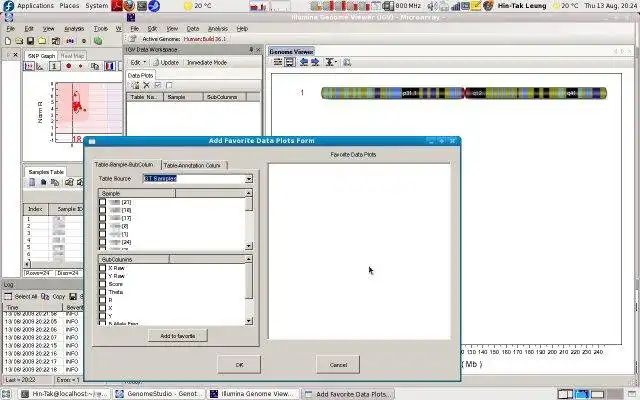Click the right blue arrow in Genome Viewer toolbar

pyautogui.click(x=315, y=62)
